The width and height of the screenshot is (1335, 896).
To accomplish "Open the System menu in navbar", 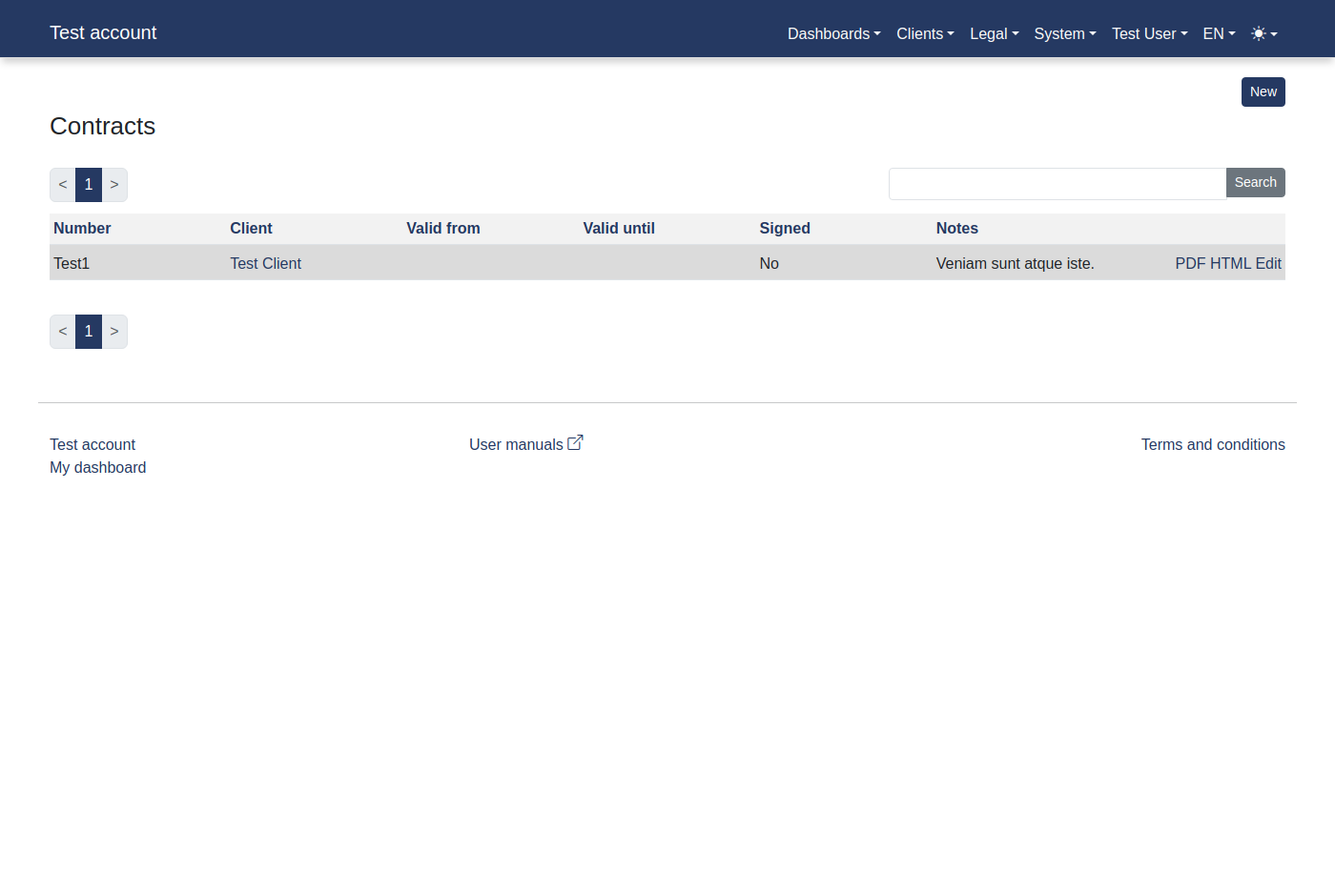I will click(1064, 33).
